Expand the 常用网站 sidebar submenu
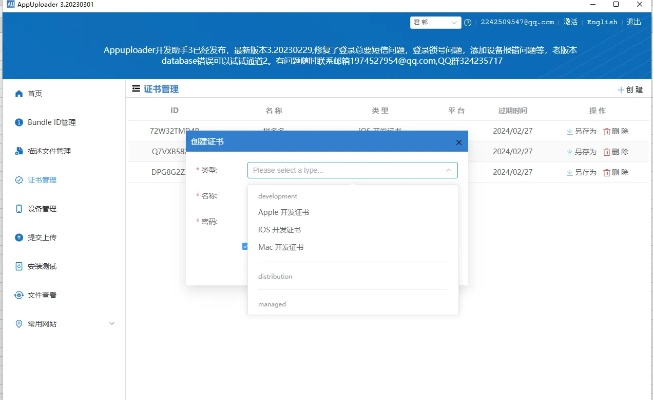 [x=111, y=324]
